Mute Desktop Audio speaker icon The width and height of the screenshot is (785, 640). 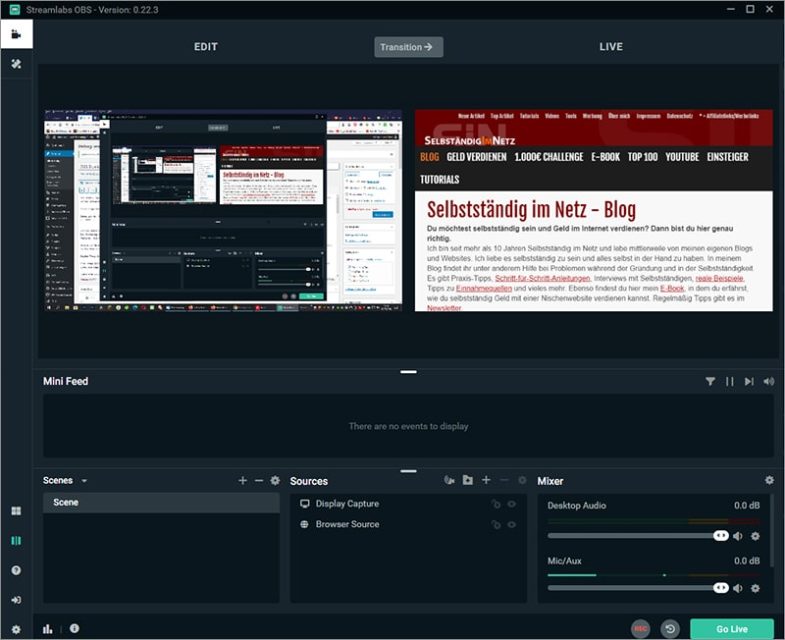pos(738,536)
